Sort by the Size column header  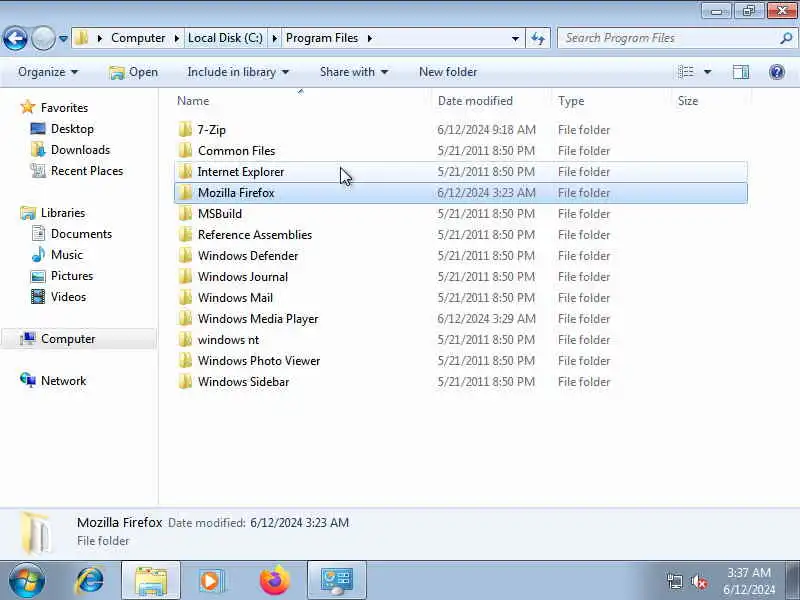tap(709, 101)
